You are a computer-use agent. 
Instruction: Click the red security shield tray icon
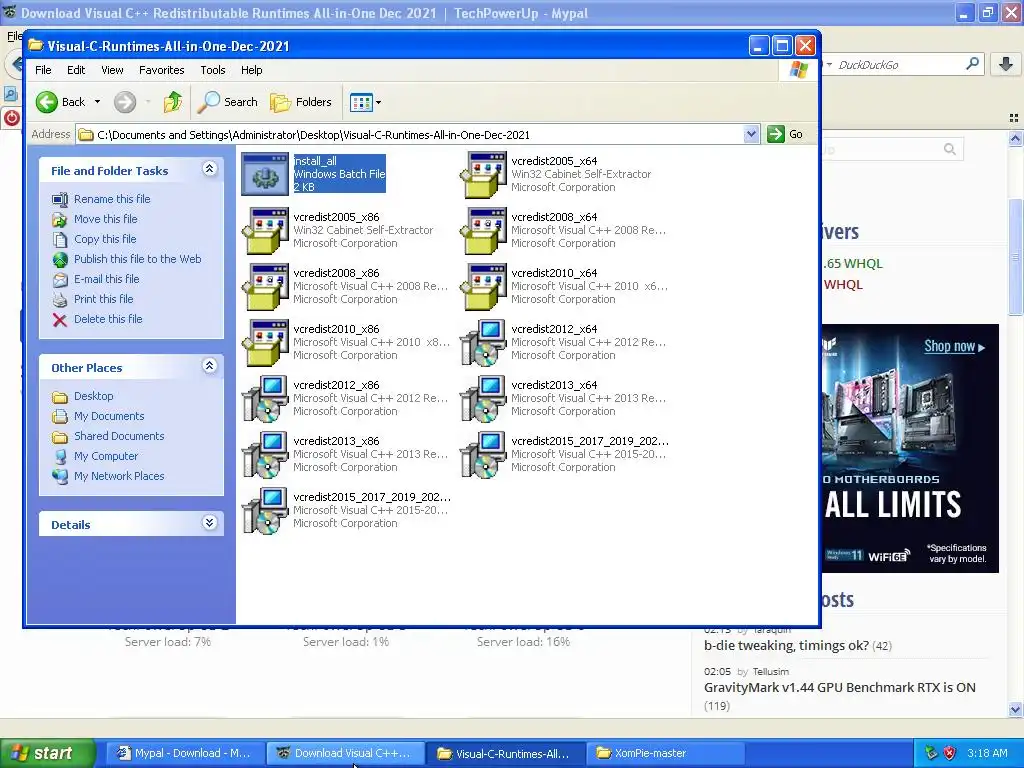click(950, 754)
